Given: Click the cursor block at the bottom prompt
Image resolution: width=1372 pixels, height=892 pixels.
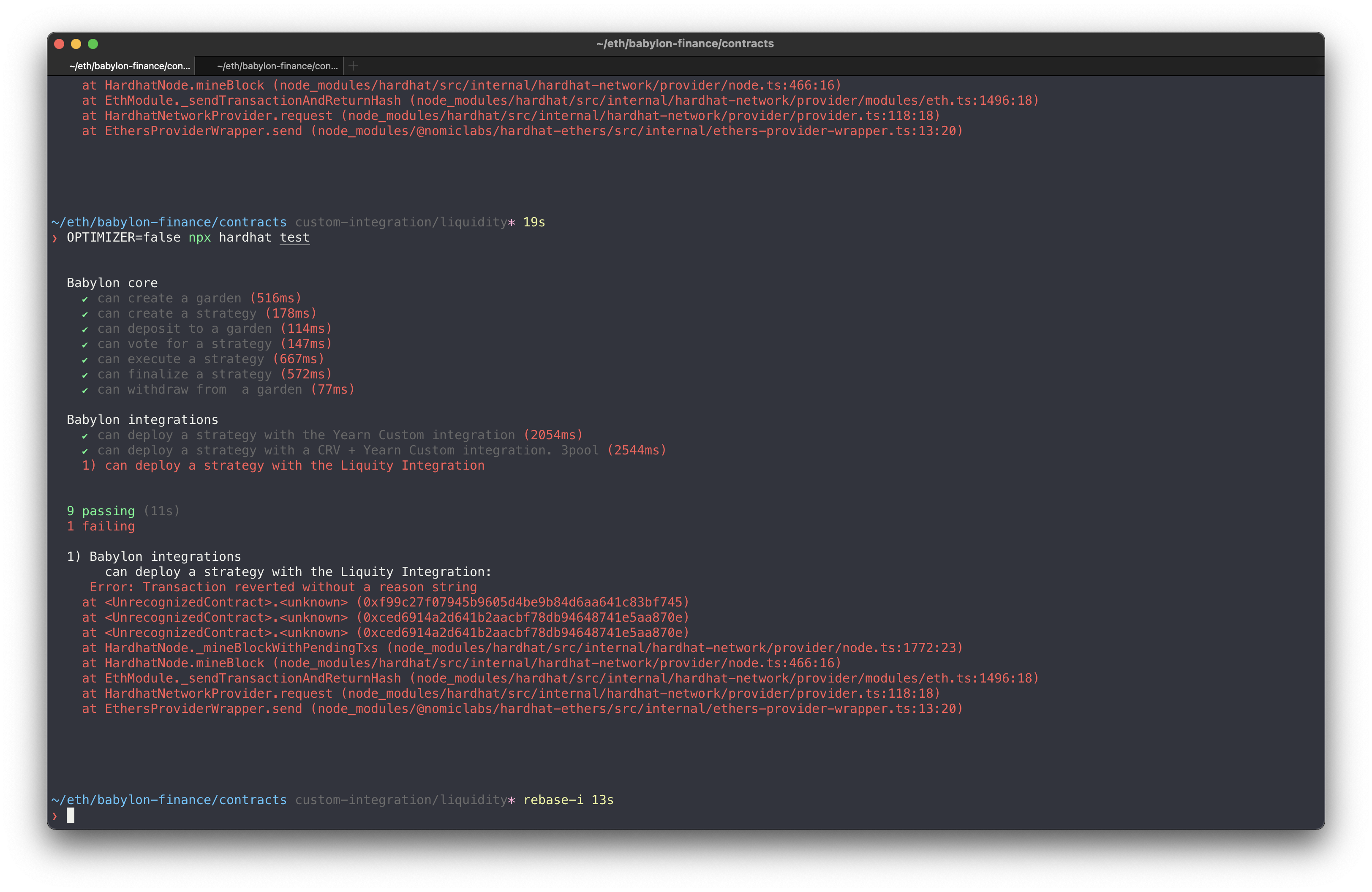Looking at the screenshot, I should pos(70,816).
